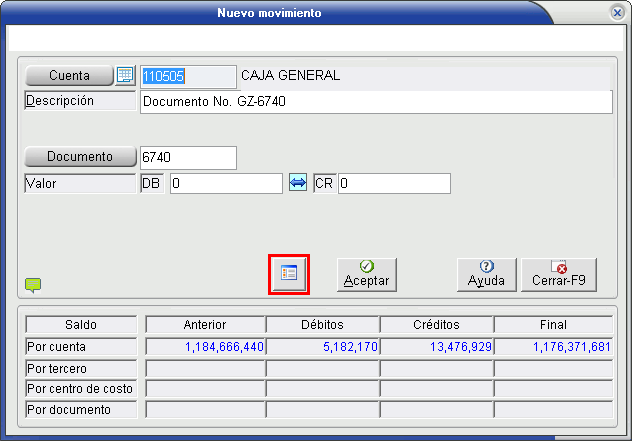Focus the account code field 110505

(187, 76)
